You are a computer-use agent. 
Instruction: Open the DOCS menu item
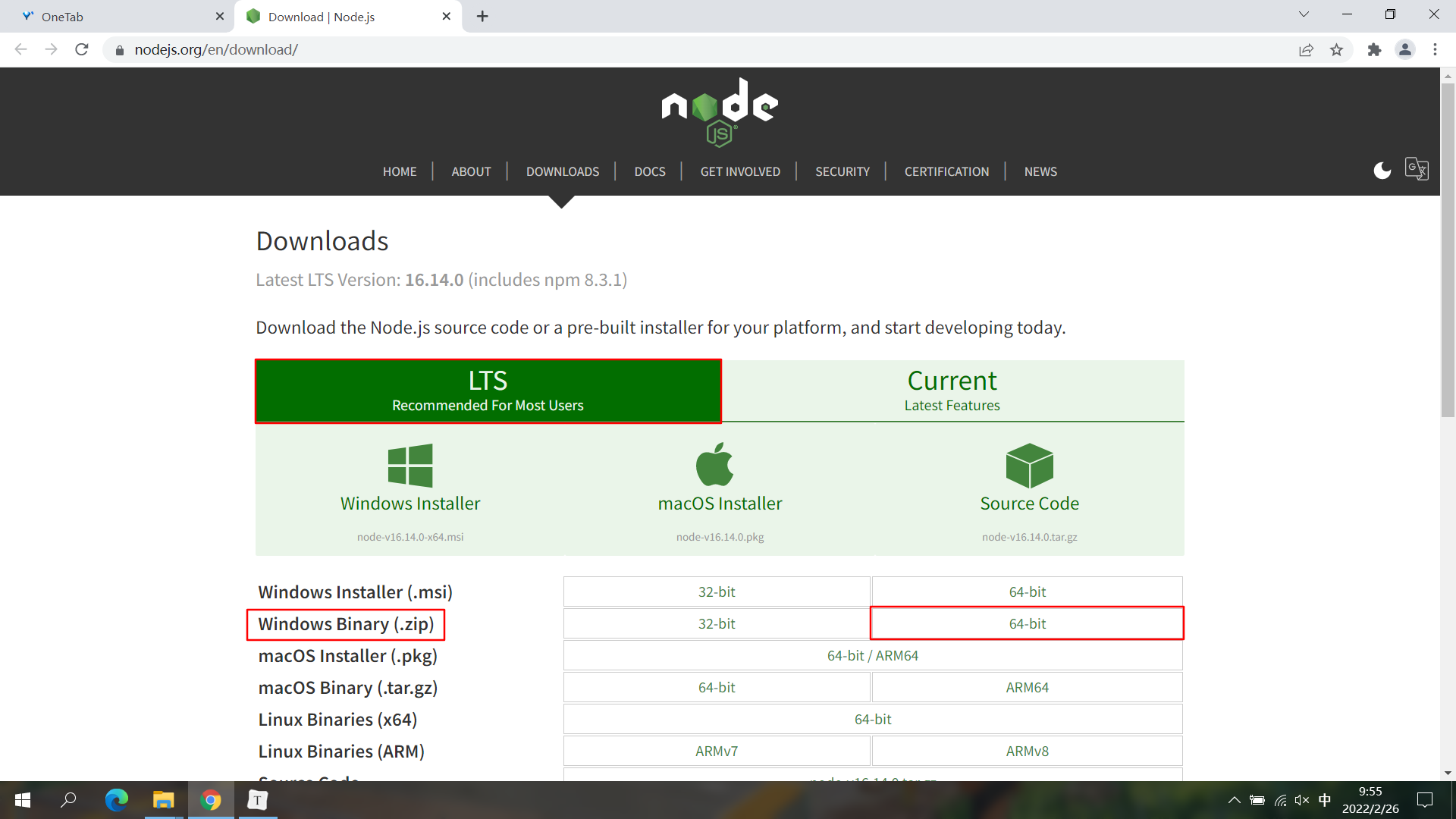point(649,171)
